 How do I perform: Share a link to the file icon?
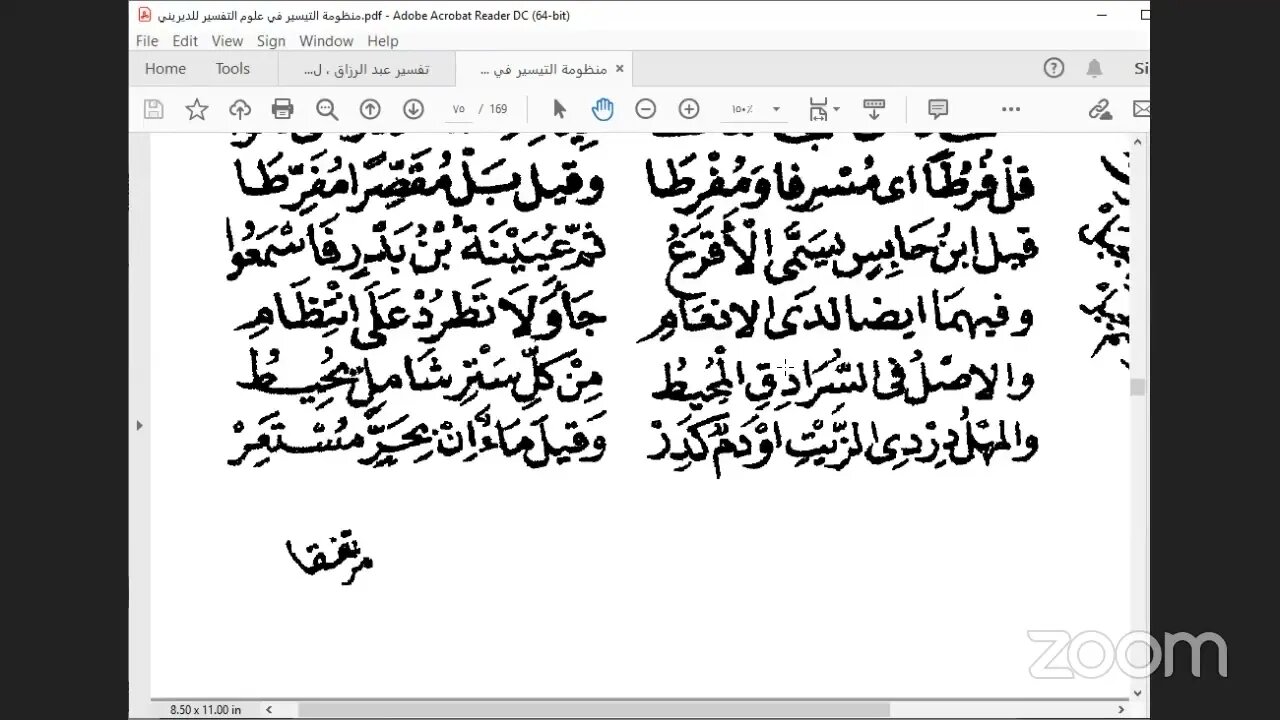point(1100,109)
